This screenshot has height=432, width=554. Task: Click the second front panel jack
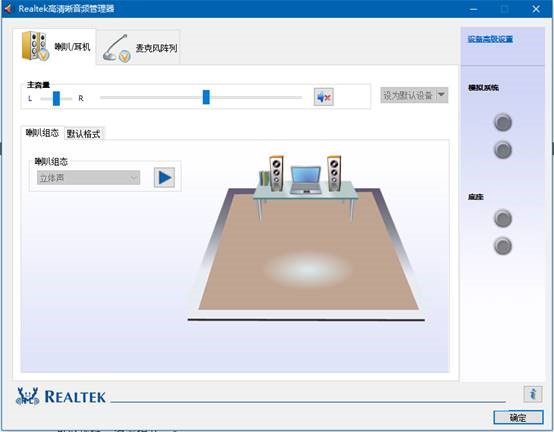[503, 246]
